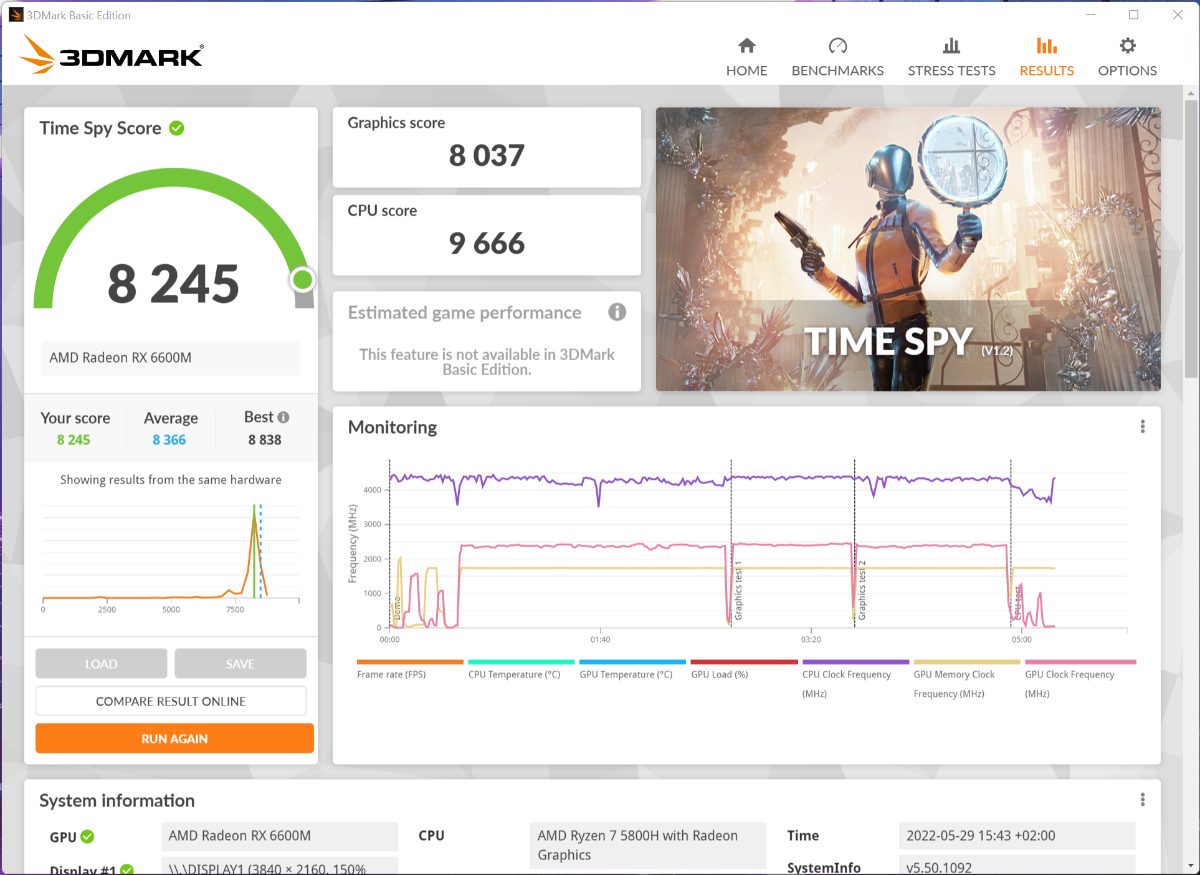The height and width of the screenshot is (875, 1200).
Task: Toggle the CPU Temperature legend series
Action: click(514, 674)
